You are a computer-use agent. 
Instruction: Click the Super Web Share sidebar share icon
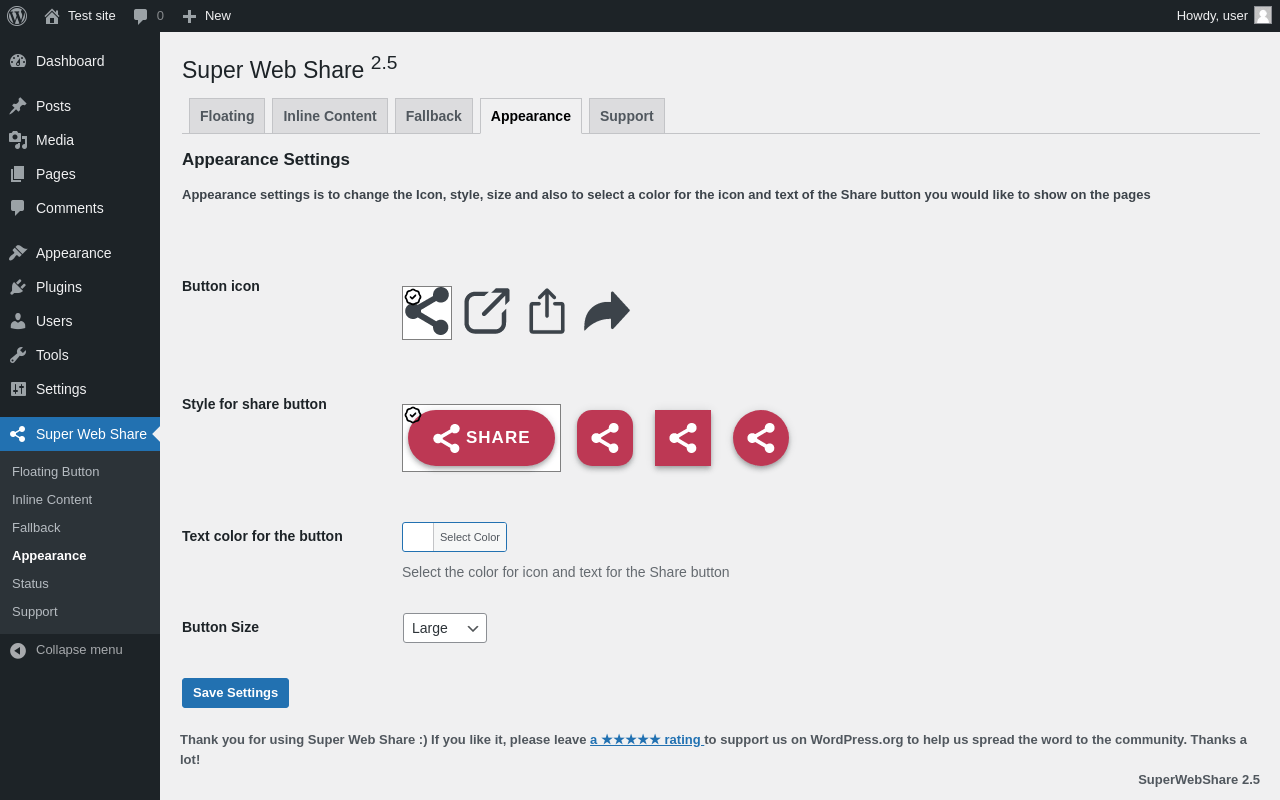click(x=18, y=434)
